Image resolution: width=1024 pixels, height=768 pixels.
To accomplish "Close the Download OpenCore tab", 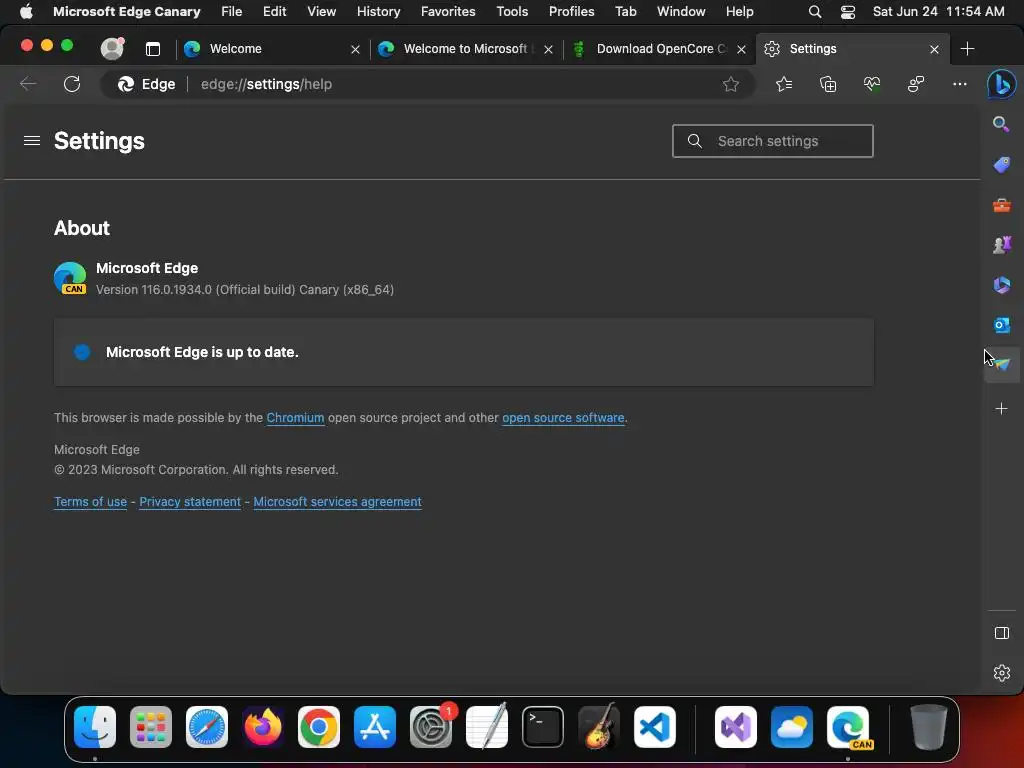I will 741,50.
